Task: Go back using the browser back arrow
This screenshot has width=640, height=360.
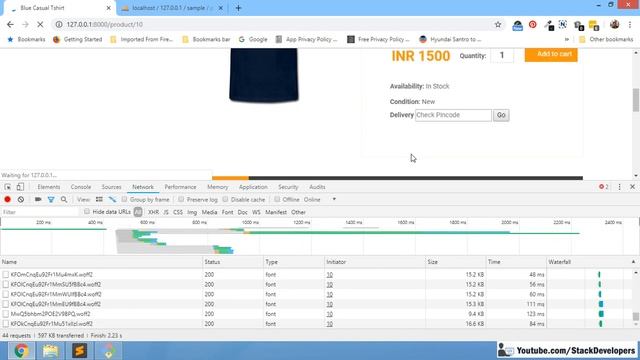Action: (10, 24)
